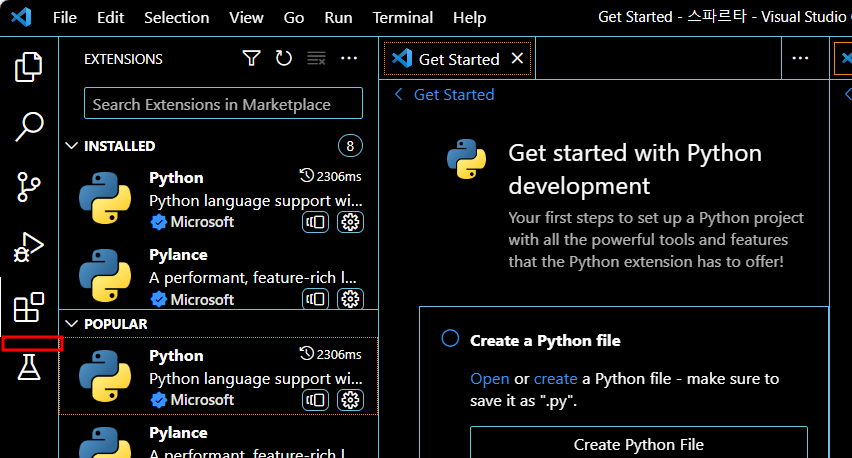Screen dimensions: 852x458
Task: Click the Open link for Python file
Action: [x=490, y=379]
